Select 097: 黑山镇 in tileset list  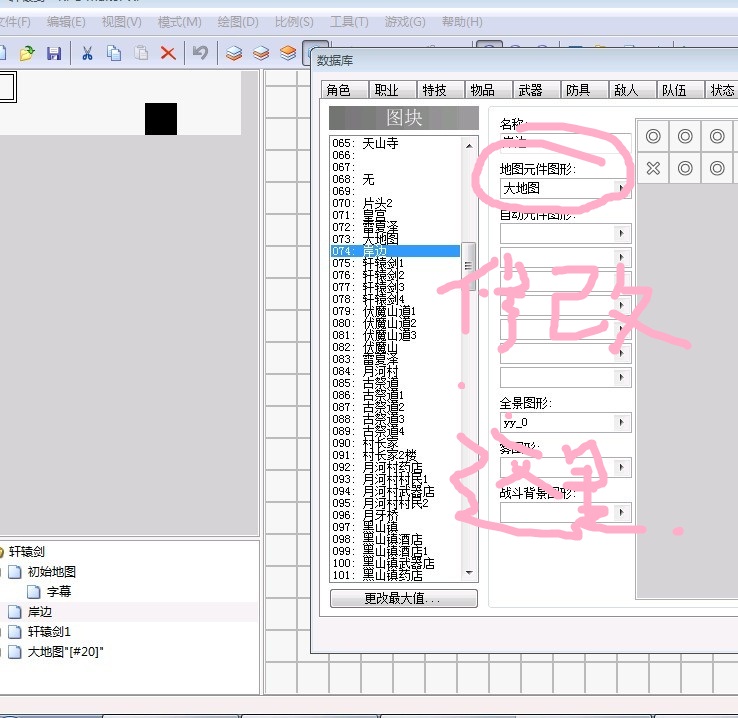coord(395,527)
